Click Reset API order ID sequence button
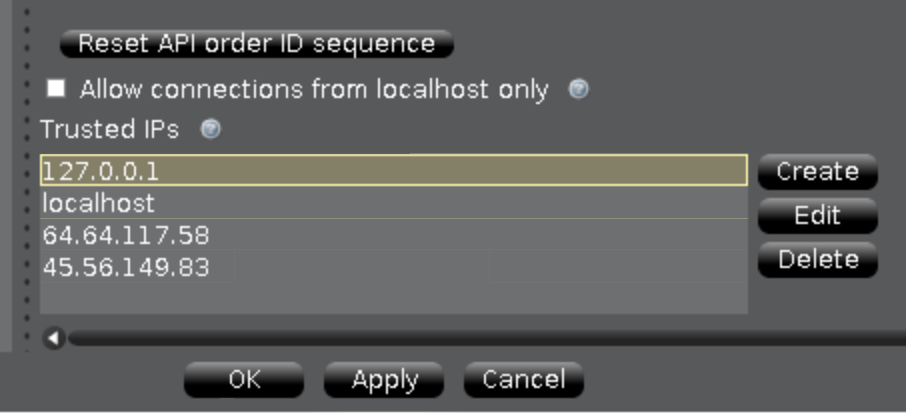 tap(257, 44)
